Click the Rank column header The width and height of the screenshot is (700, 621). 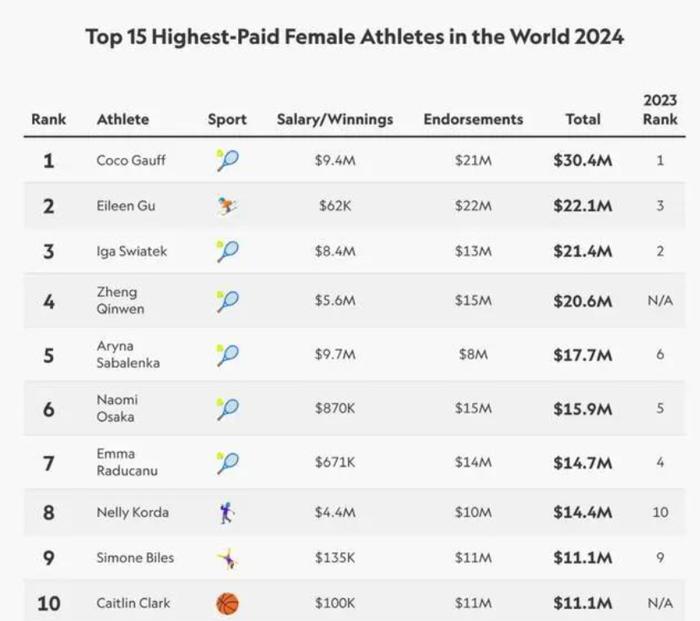click(x=48, y=119)
